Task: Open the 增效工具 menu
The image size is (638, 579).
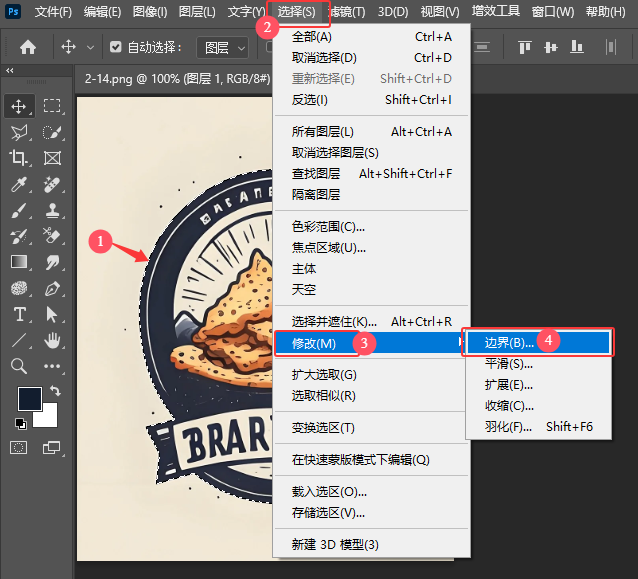Action: 496,11
